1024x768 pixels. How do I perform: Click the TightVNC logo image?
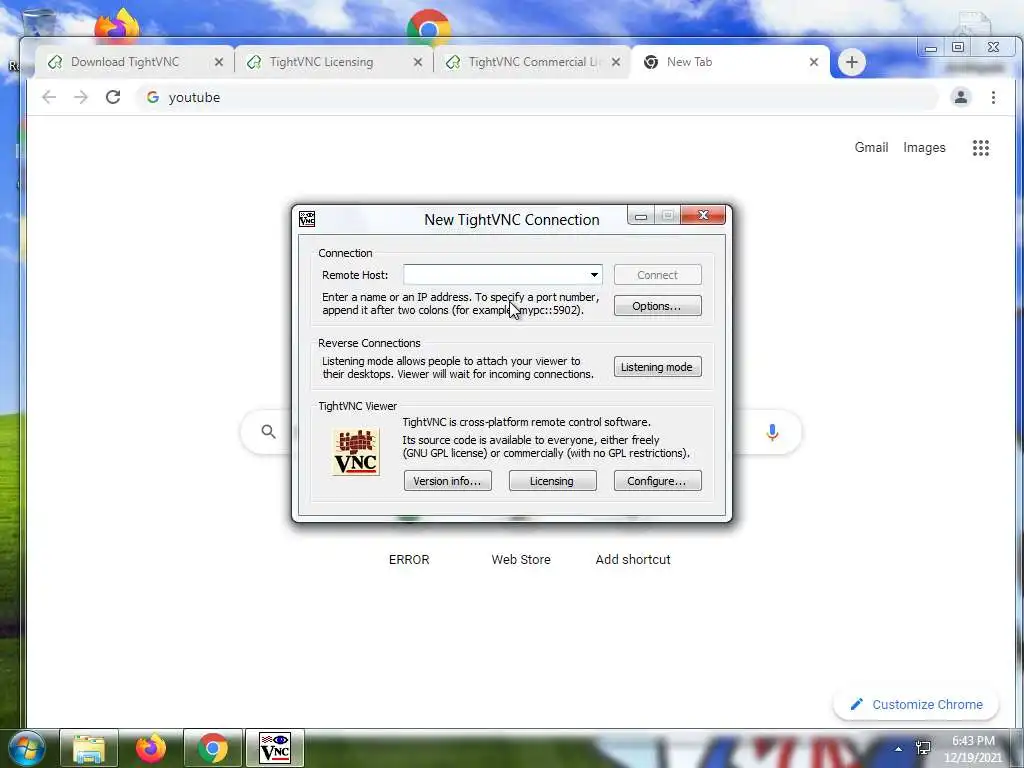pos(356,452)
